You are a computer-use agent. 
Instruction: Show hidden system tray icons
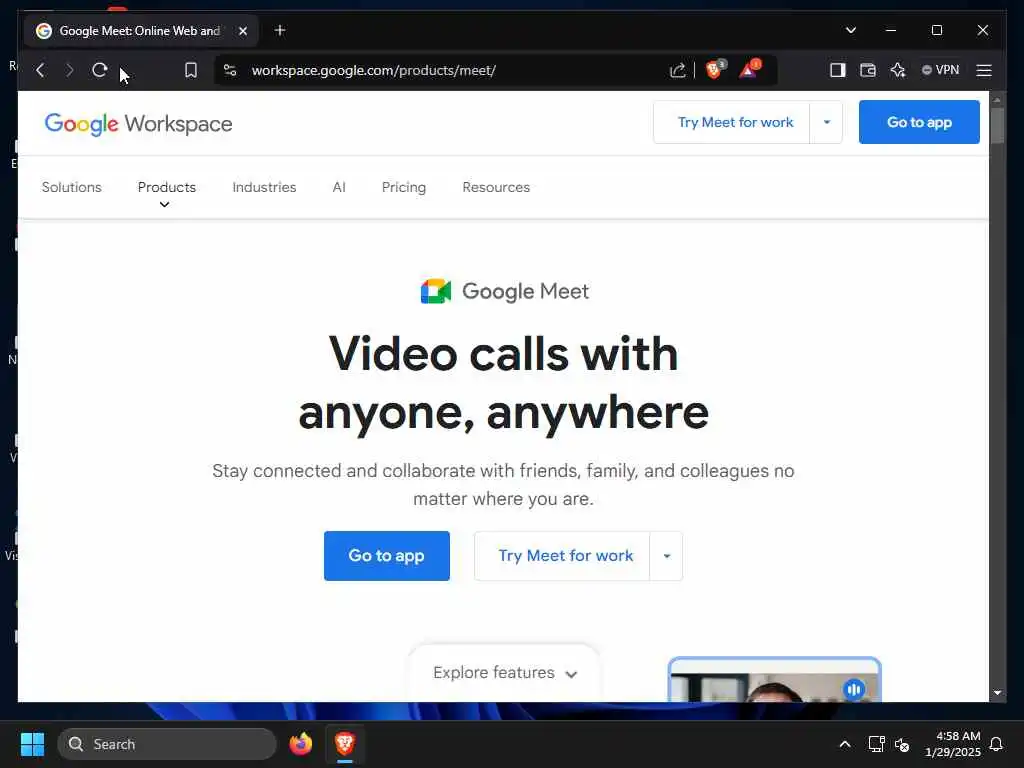coord(844,744)
